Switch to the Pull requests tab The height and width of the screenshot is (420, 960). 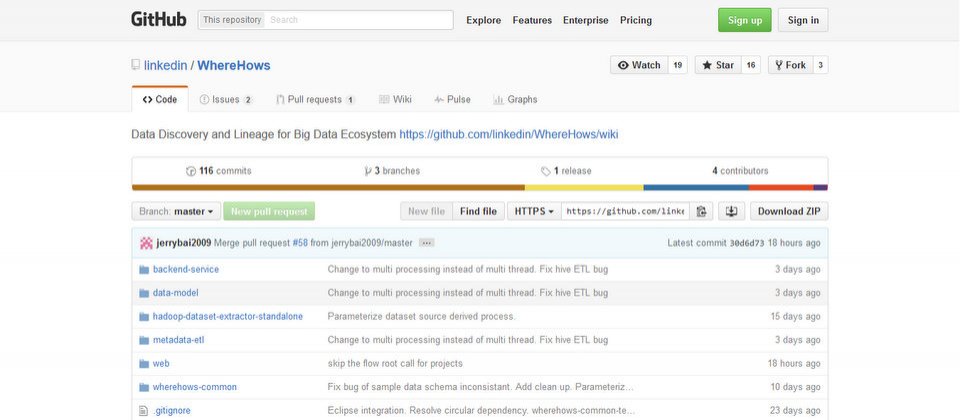315,99
